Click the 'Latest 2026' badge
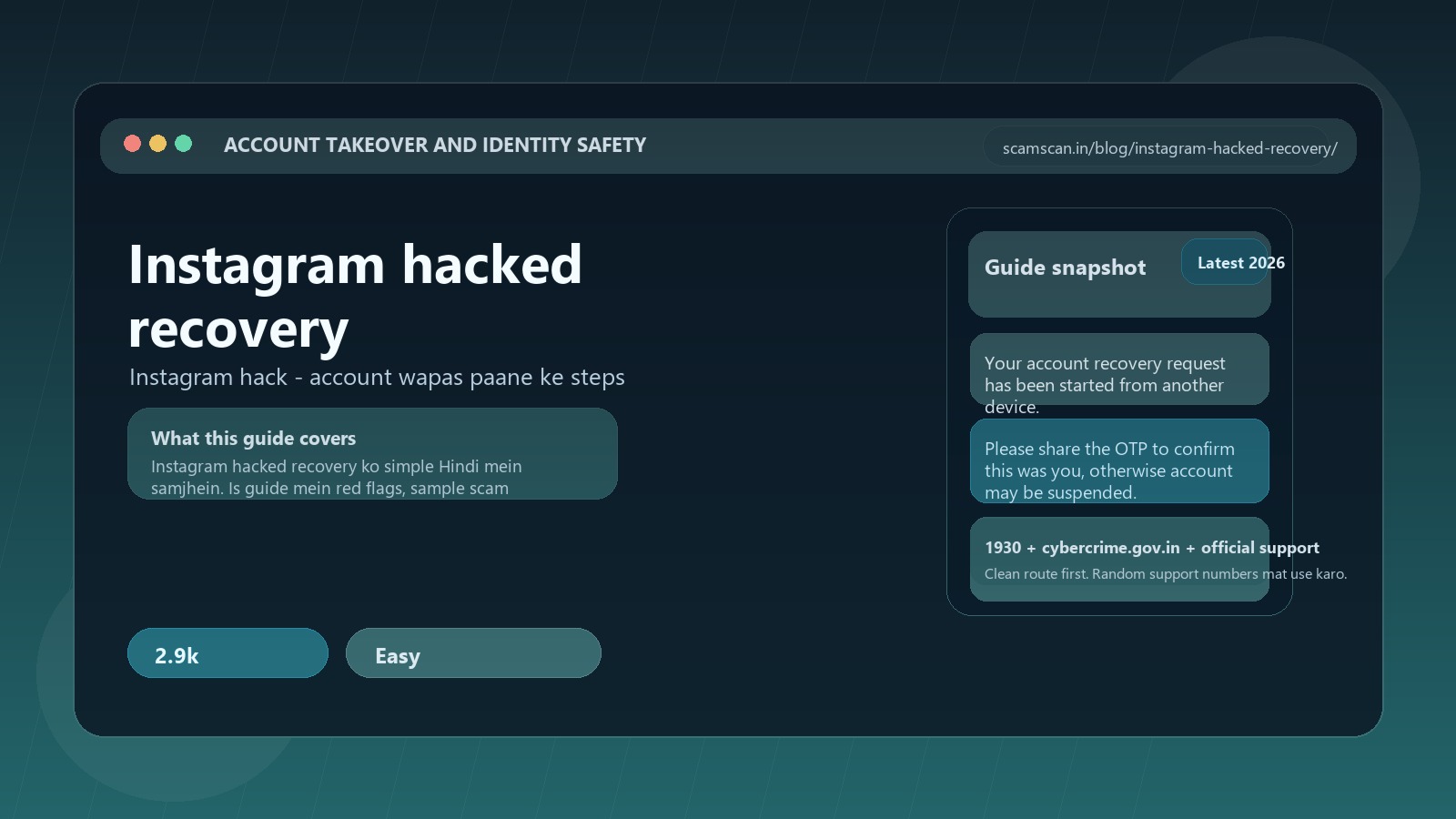The height and width of the screenshot is (819, 1456). (x=1225, y=262)
